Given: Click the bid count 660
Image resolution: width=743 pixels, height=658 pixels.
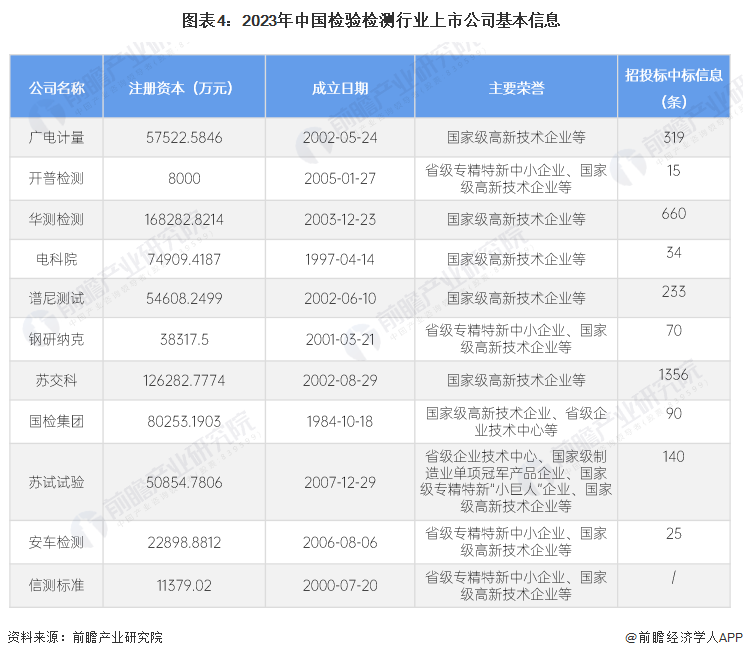Looking at the screenshot, I should point(673,213).
